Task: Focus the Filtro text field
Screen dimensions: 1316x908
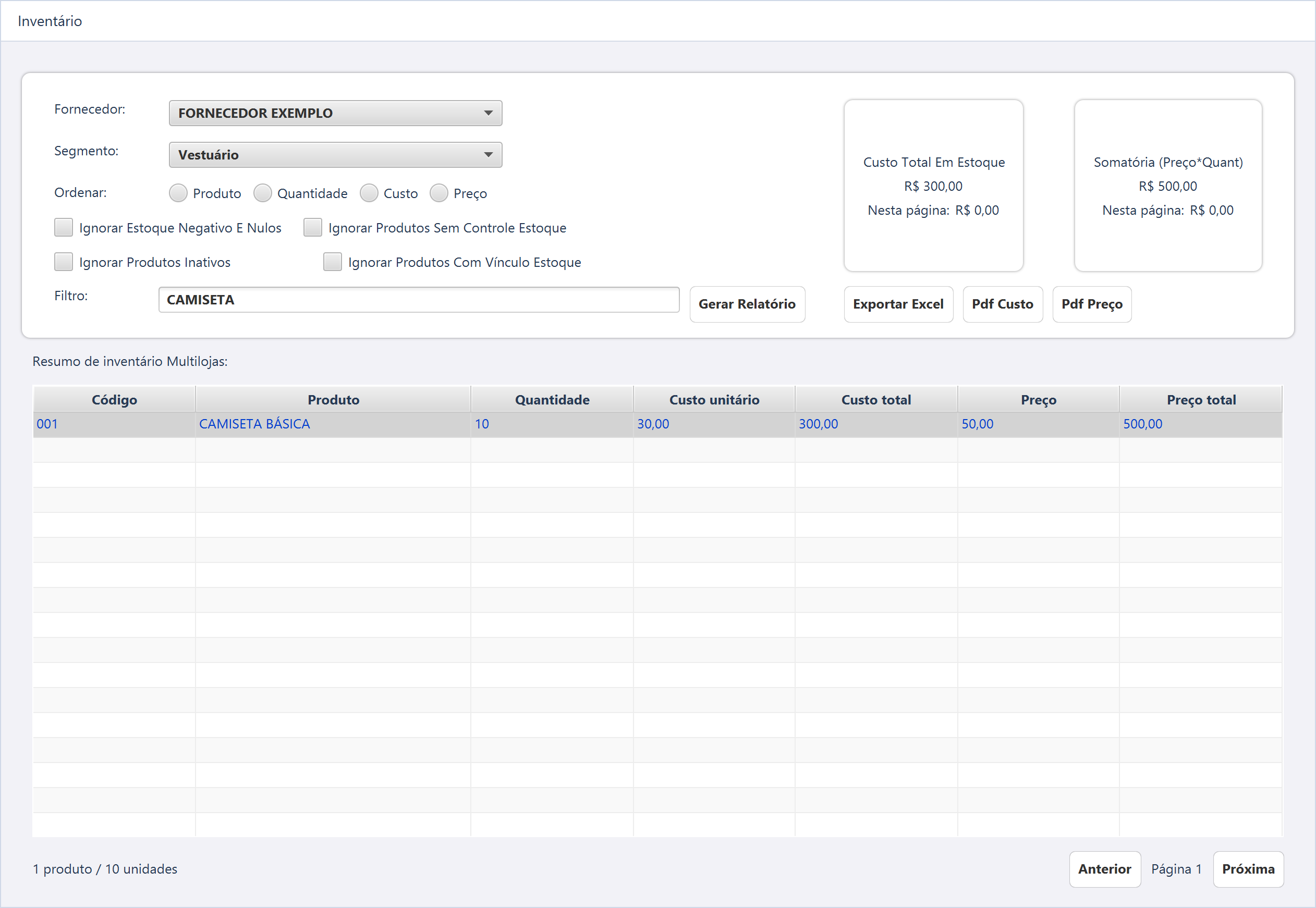Action: [x=419, y=300]
